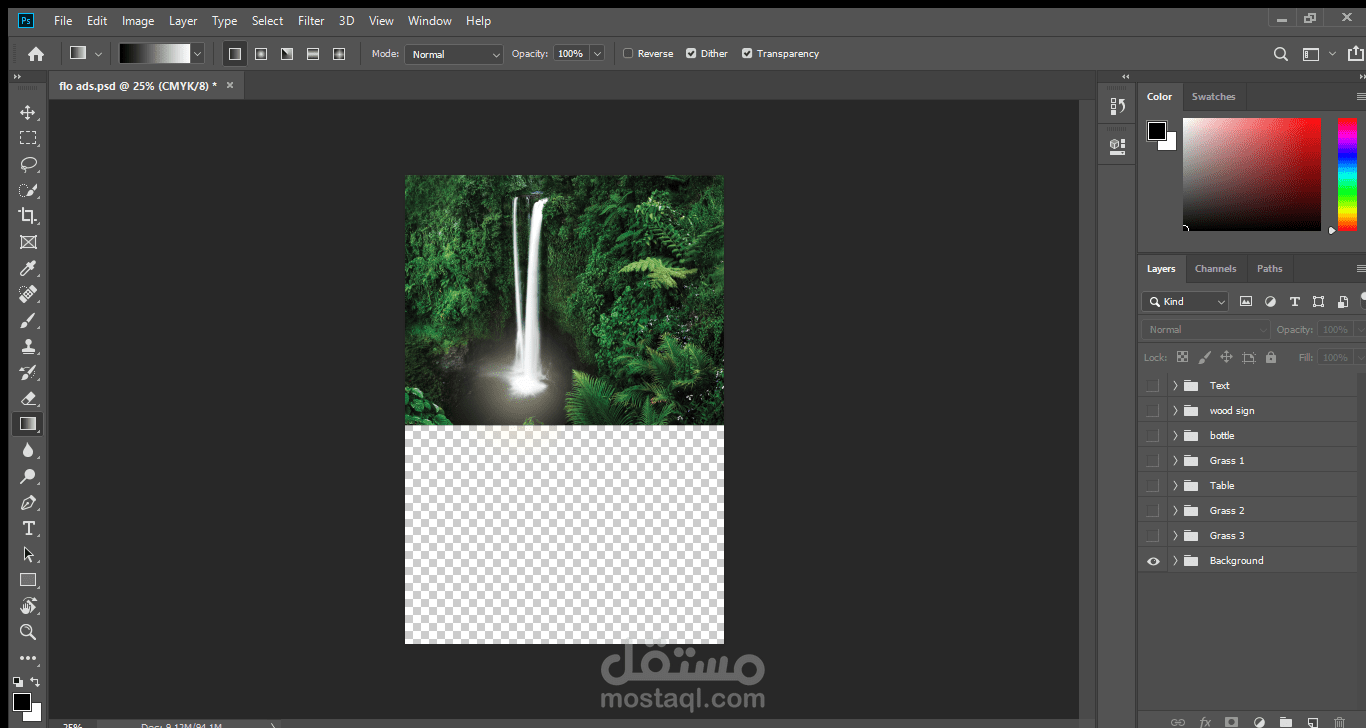
Task: Select the Rectangular Marquee tool
Action: [x=28, y=138]
